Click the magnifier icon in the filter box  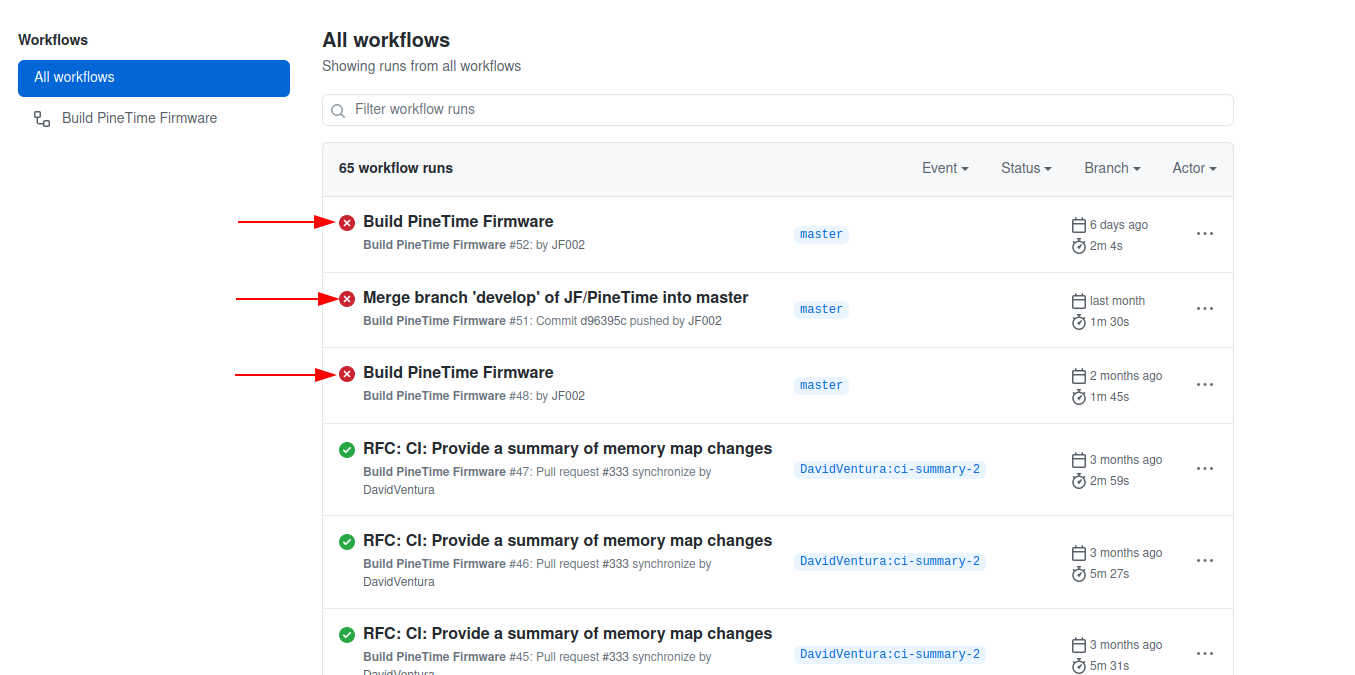pos(339,111)
